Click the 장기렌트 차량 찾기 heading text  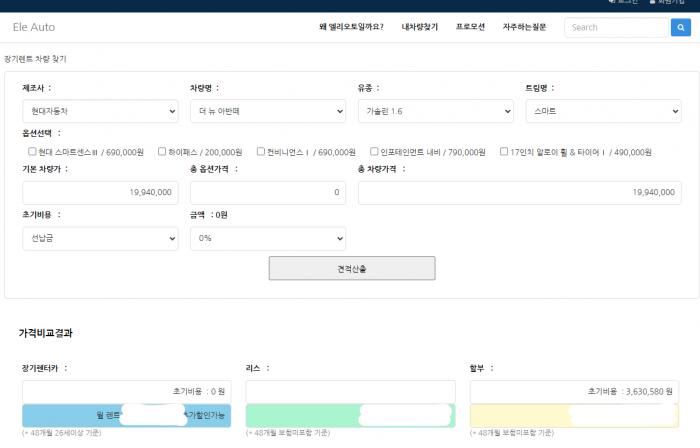pos(35,59)
